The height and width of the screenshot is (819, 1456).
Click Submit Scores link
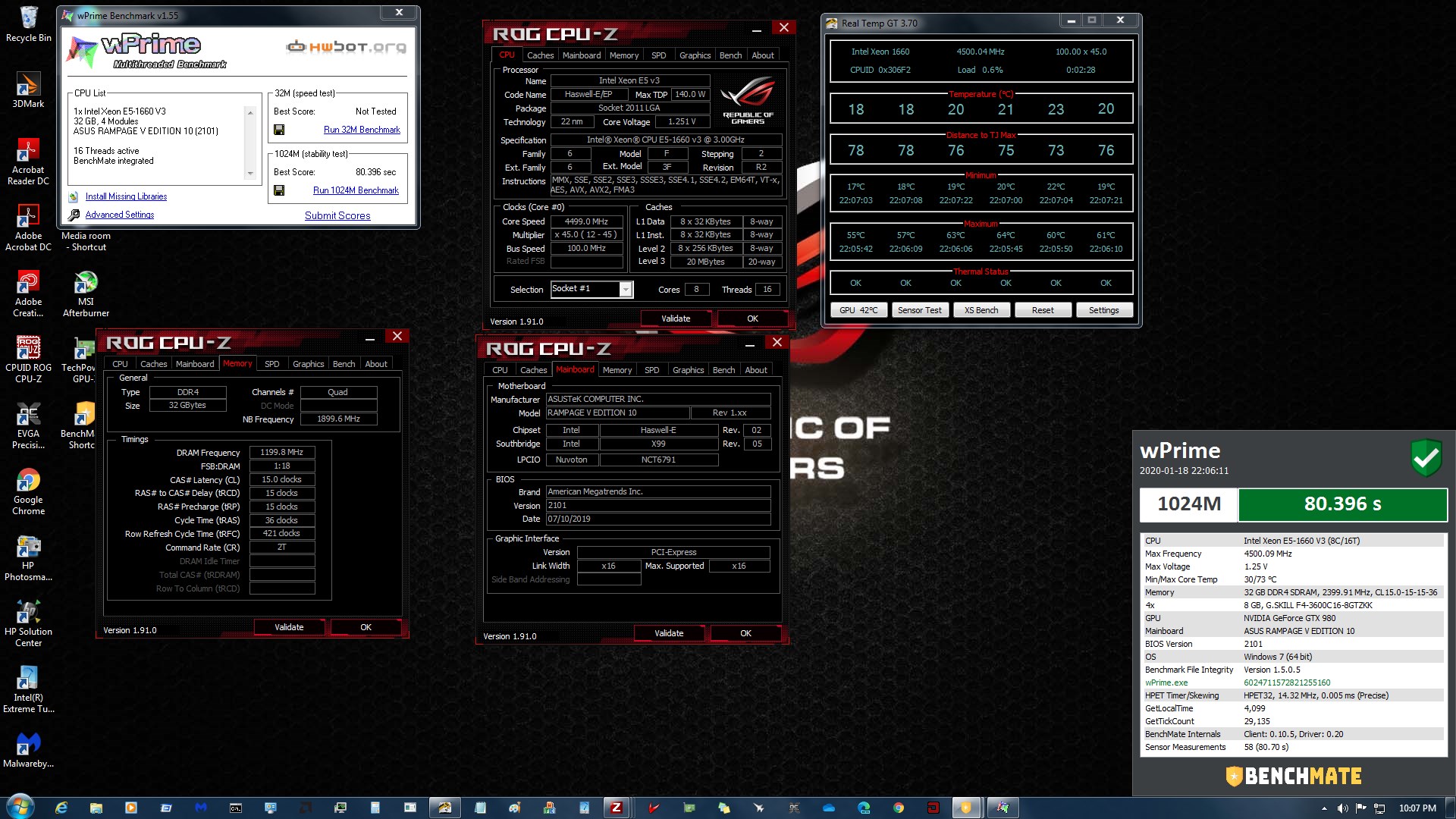[337, 215]
